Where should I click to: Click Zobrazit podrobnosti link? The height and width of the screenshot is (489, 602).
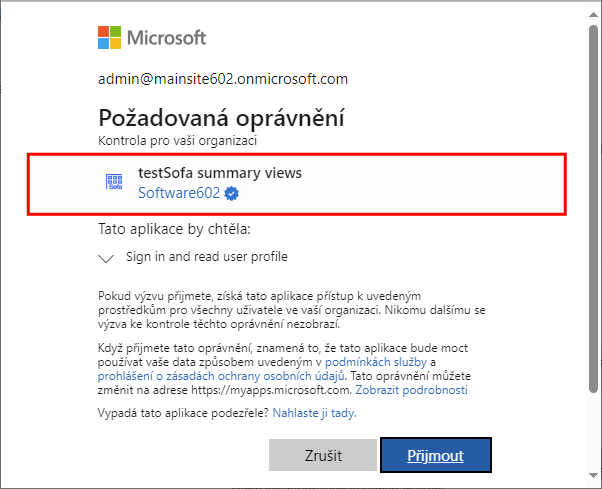click(412, 390)
